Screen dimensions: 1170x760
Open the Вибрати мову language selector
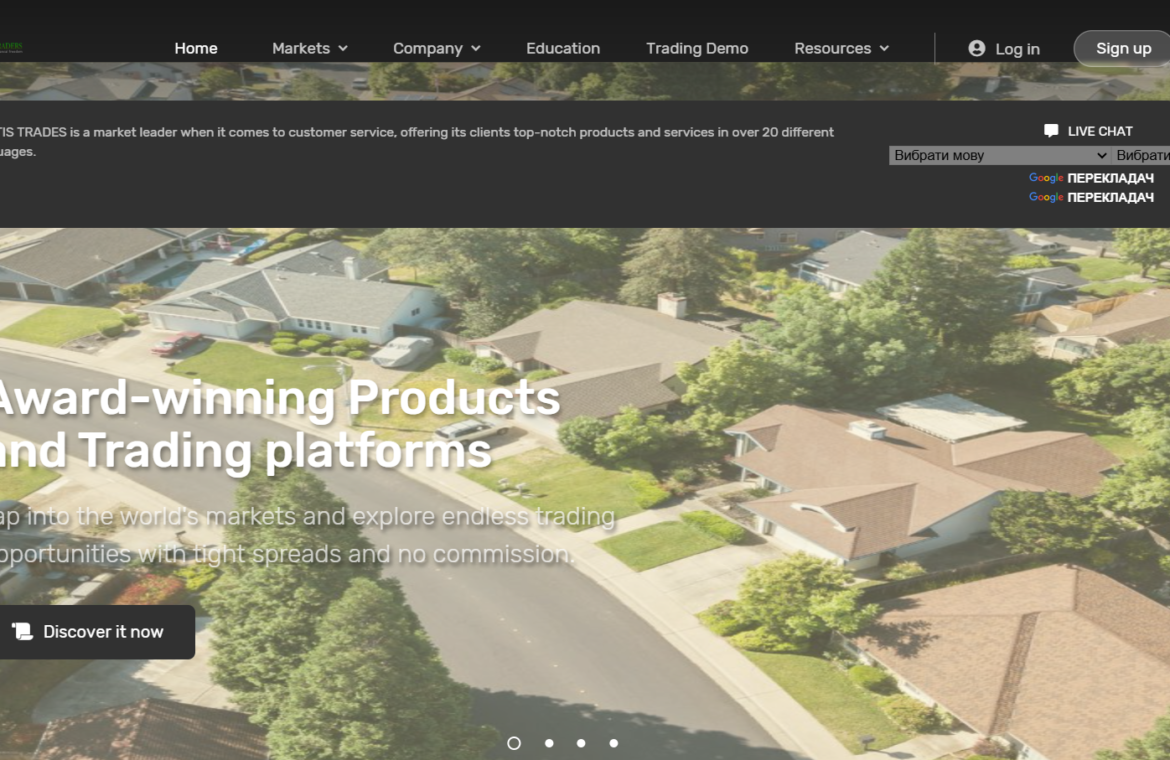(x=999, y=155)
